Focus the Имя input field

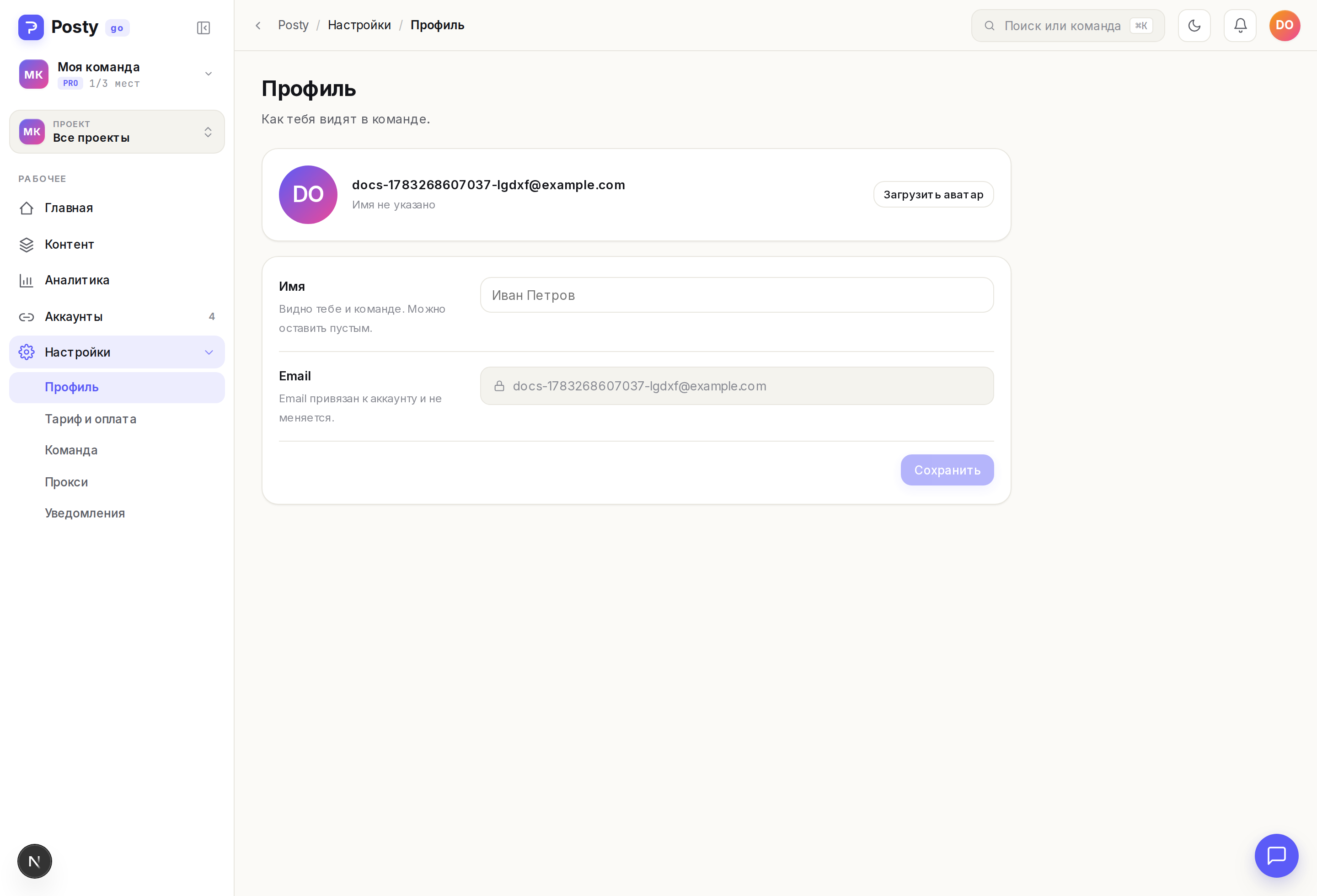pyautogui.click(x=737, y=295)
